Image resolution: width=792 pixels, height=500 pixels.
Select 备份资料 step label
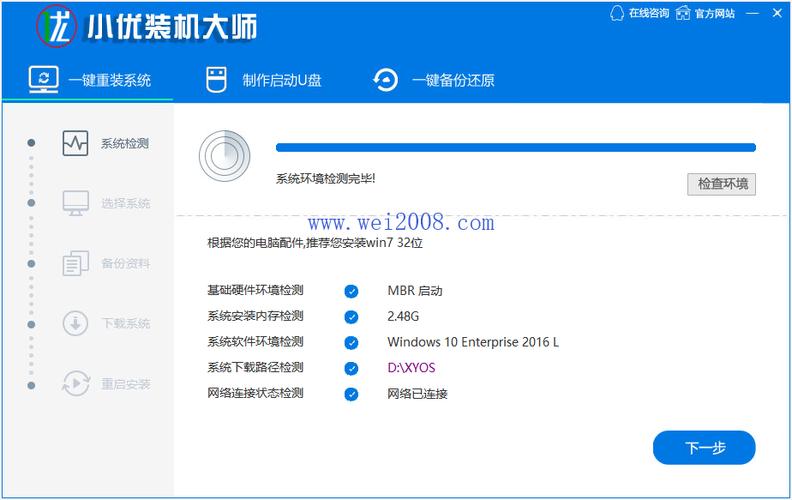[x=125, y=264]
